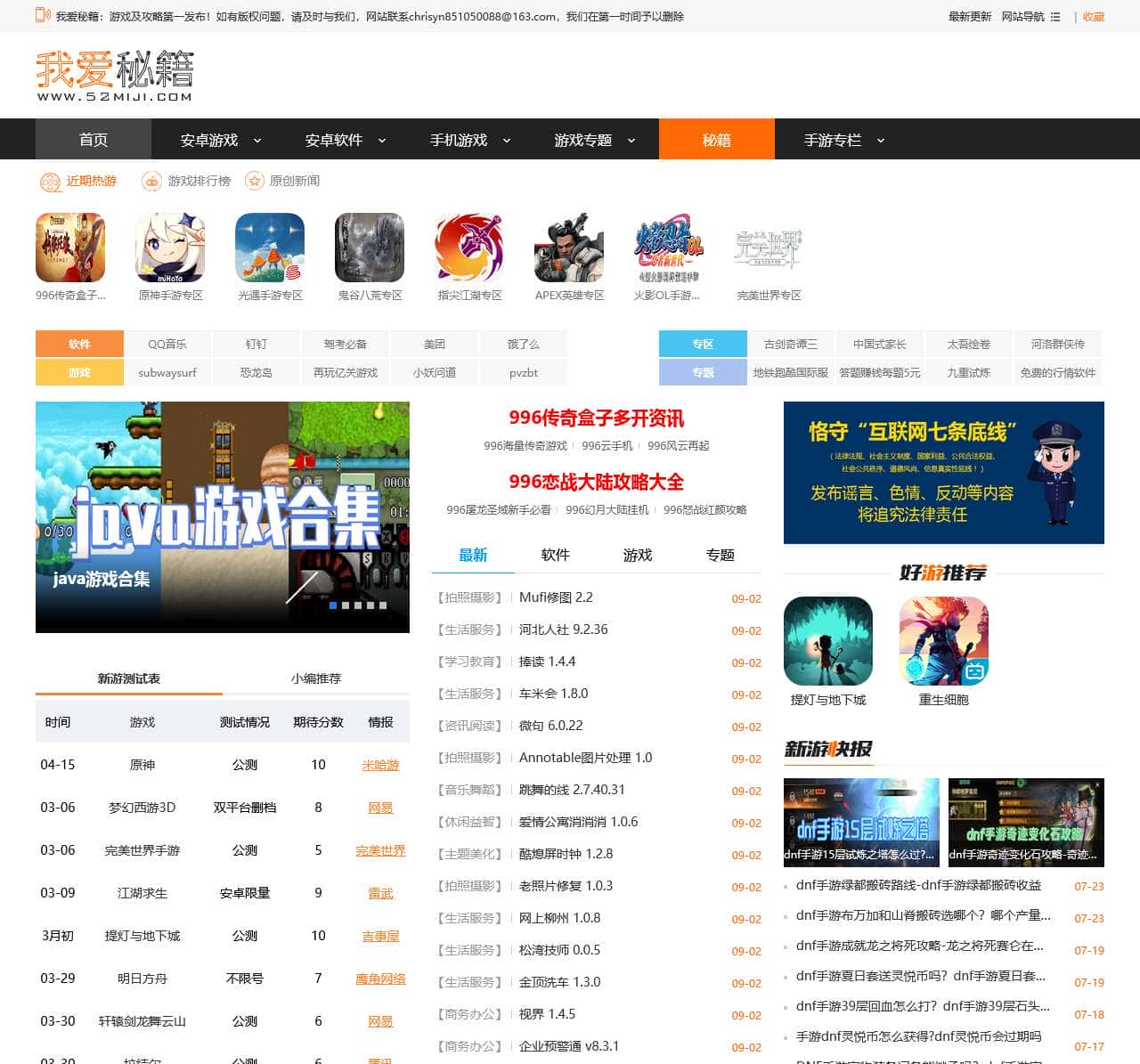
Task: Click the 我爱秘籍 site logo
Action: point(114,75)
